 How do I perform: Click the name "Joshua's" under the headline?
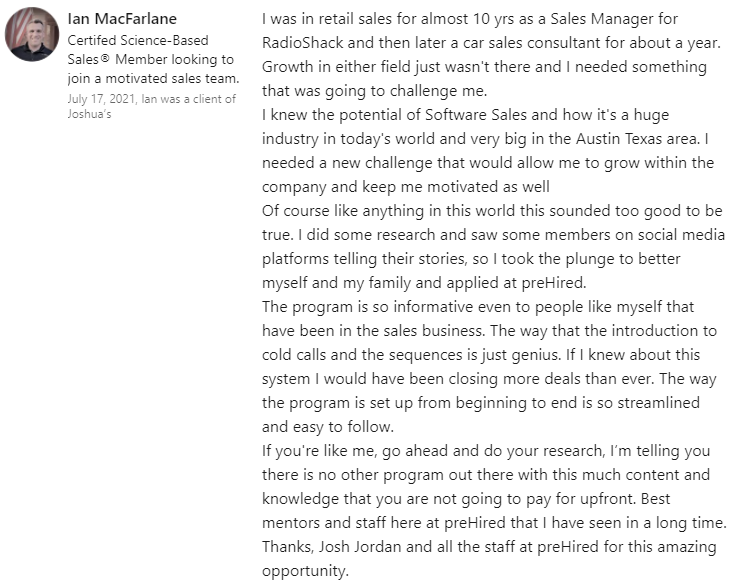point(90,113)
